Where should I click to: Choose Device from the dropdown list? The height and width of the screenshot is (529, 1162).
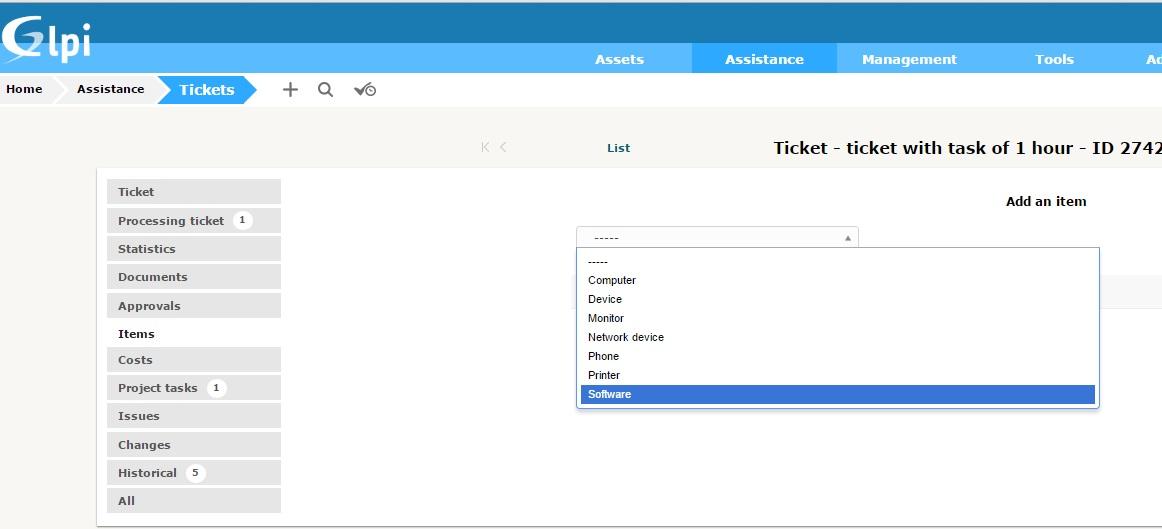pyautogui.click(x=837, y=299)
